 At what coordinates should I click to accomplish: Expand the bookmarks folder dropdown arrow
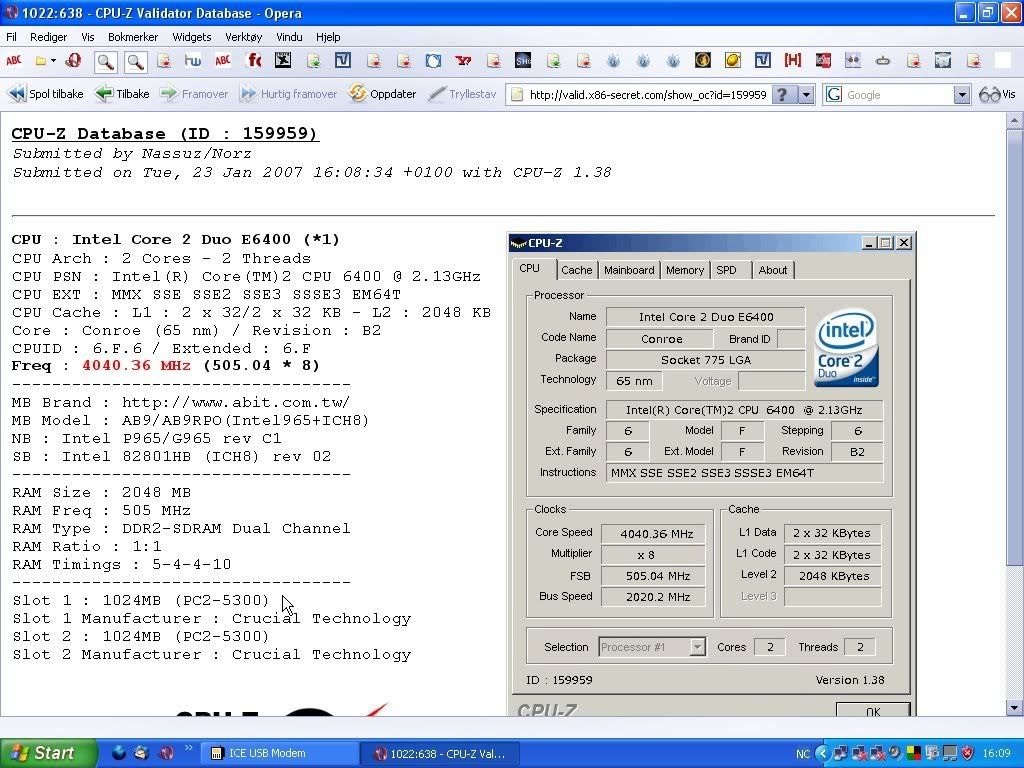pyautogui.click(x=53, y=61)
